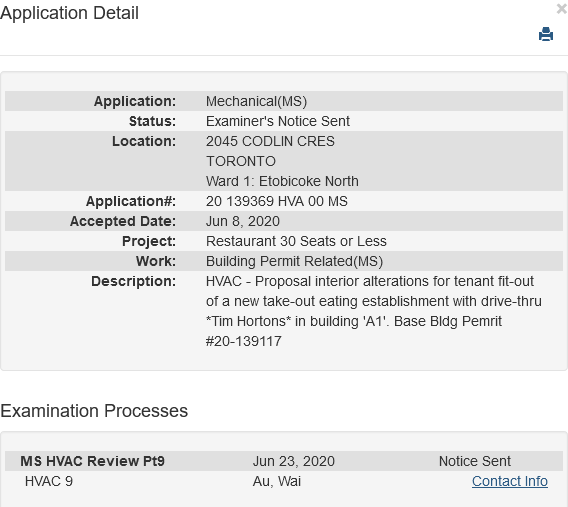
Task: Select Restaurant 30 Seats or Less project
Action: pos(296,241)
